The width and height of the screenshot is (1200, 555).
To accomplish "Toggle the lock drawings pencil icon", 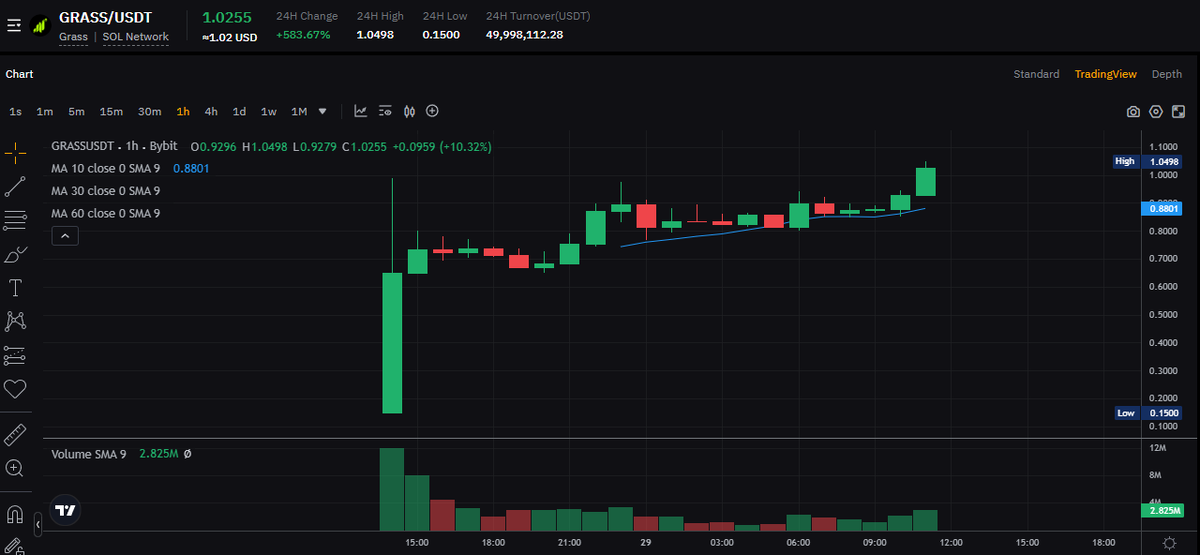I will (15, 547).
